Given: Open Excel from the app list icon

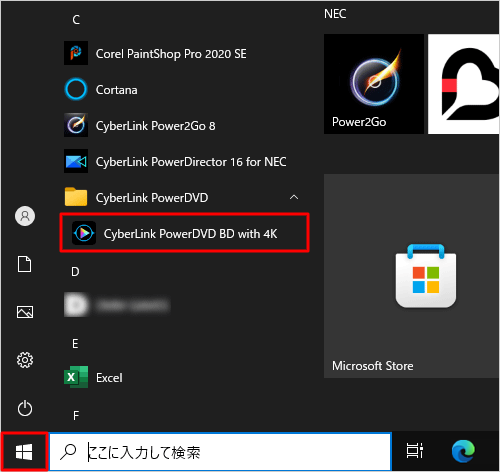Looking at the screenshot, I should (x=76, y=377).
